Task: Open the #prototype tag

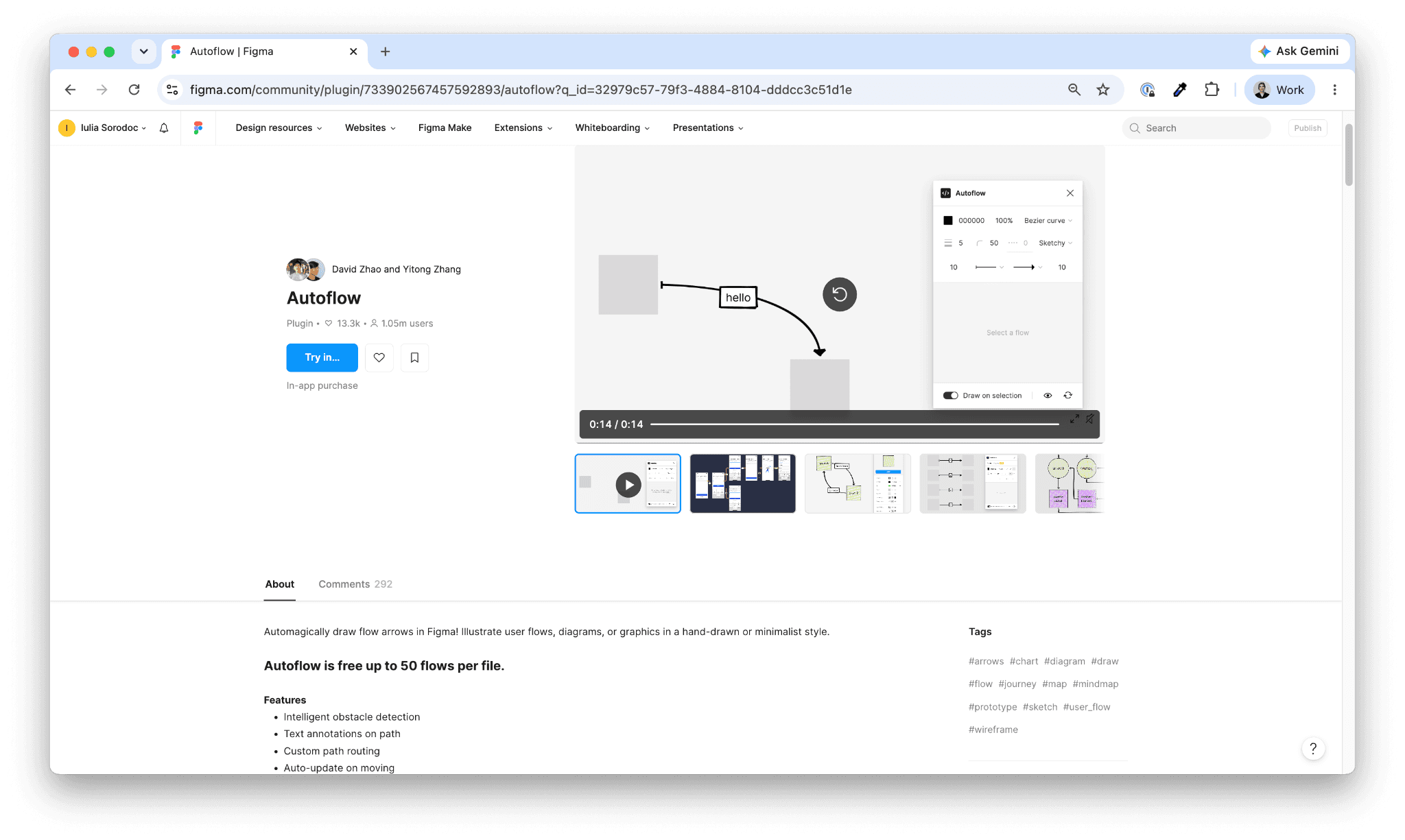Action: [993, 707]
